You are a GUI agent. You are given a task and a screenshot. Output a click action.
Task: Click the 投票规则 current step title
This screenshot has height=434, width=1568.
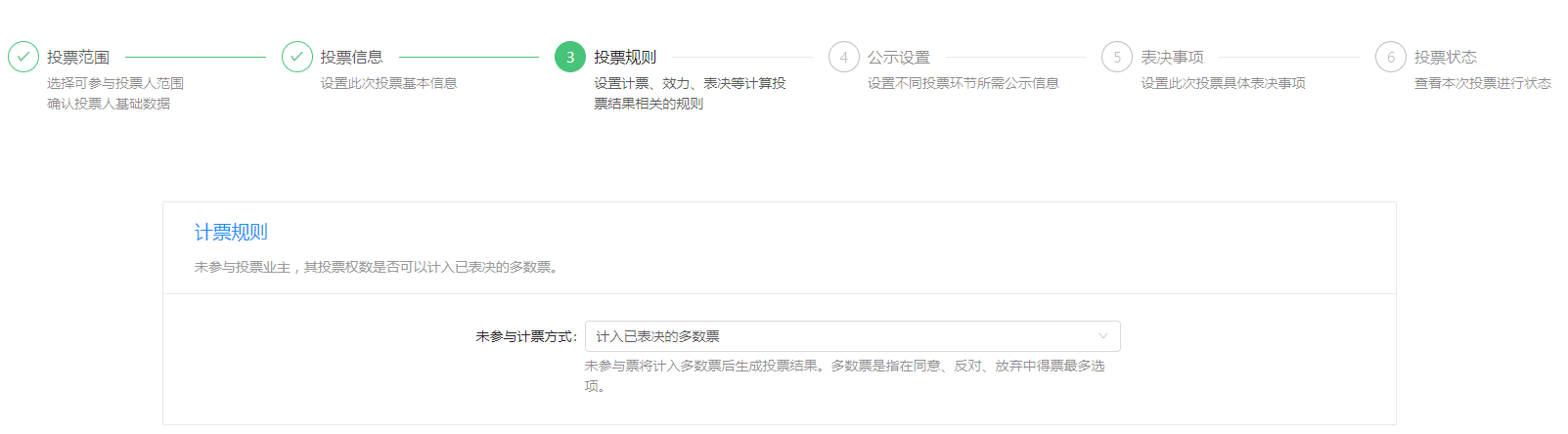pos(625,57)
